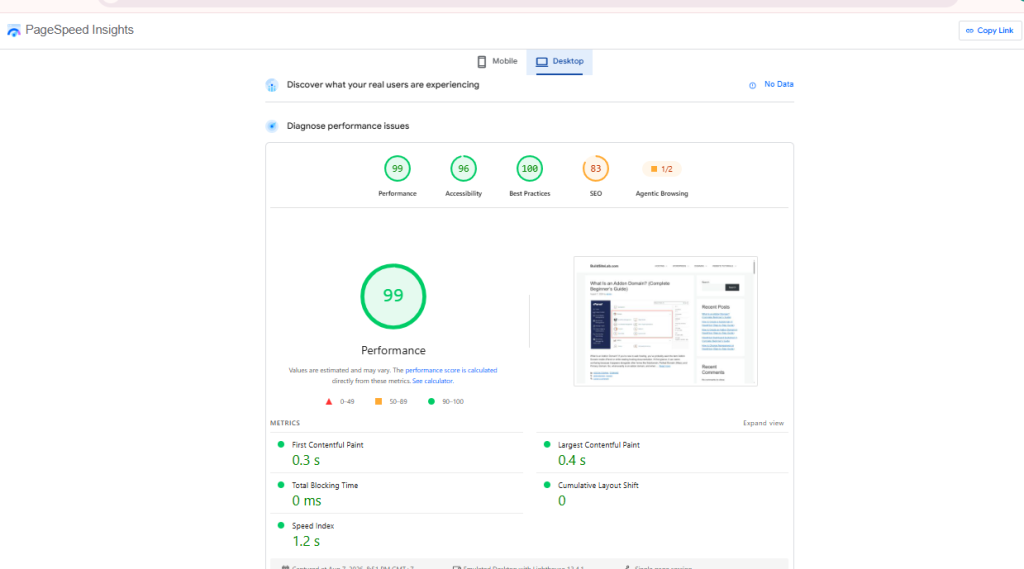Click the mobile phone icon in the tabs
The width and height of the screenshot is (1024, 569).
point(482,61)
